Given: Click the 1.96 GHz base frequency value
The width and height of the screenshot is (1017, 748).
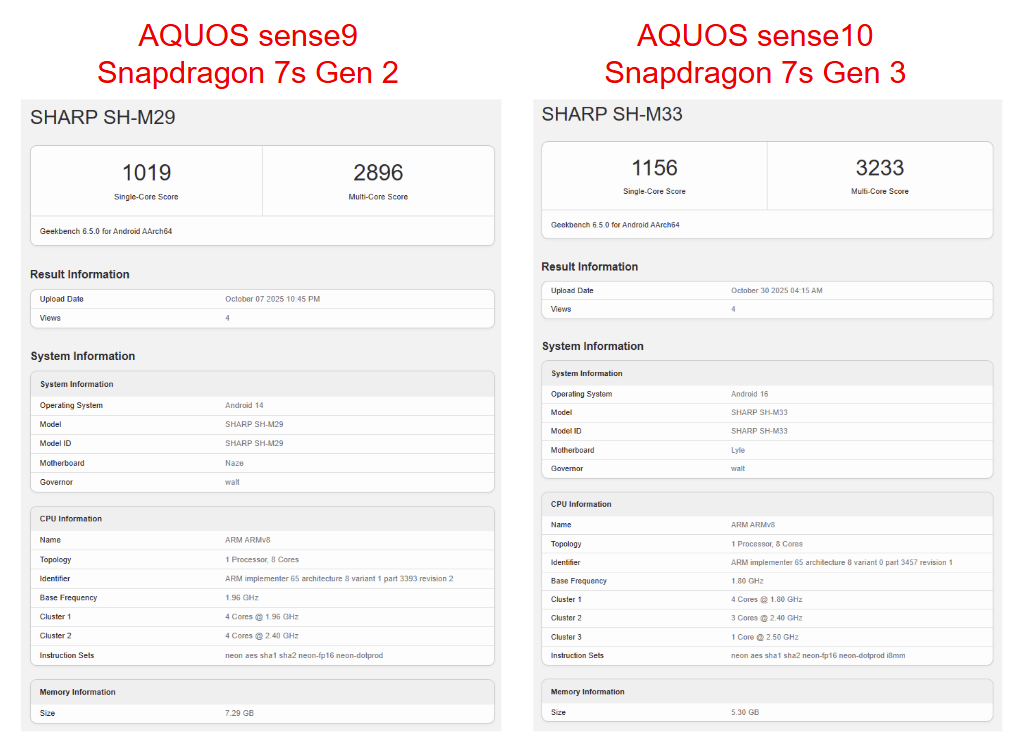Looking at the screenshot, I should click(x=242, y=598).
